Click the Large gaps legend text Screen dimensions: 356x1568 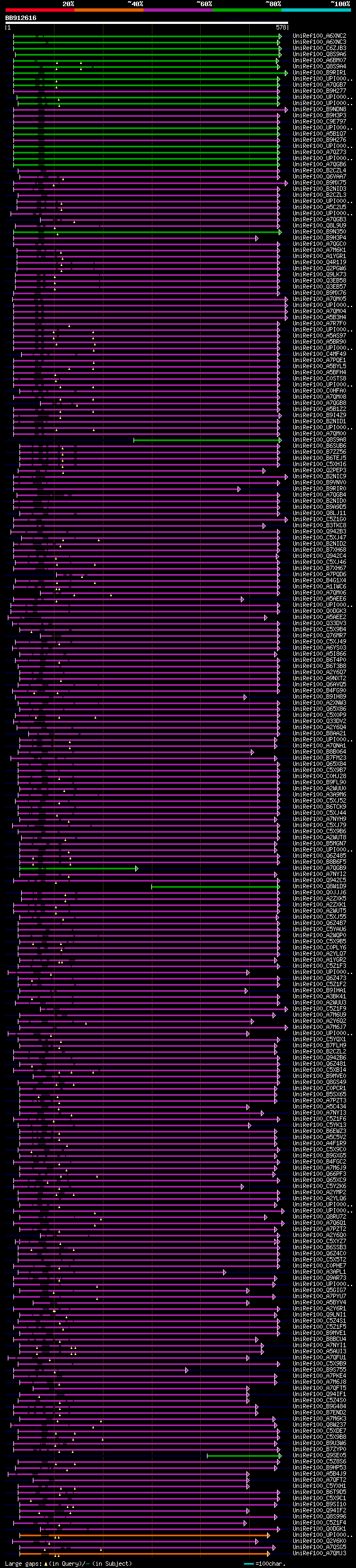pyautogui.click(x=68, y=1564)
